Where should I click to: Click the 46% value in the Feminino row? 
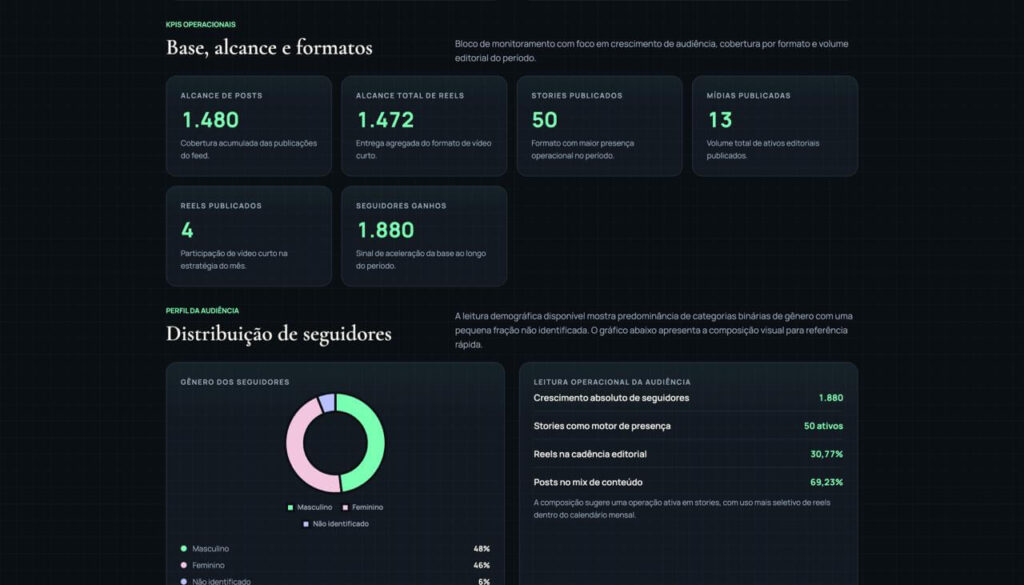click(482, 565)
